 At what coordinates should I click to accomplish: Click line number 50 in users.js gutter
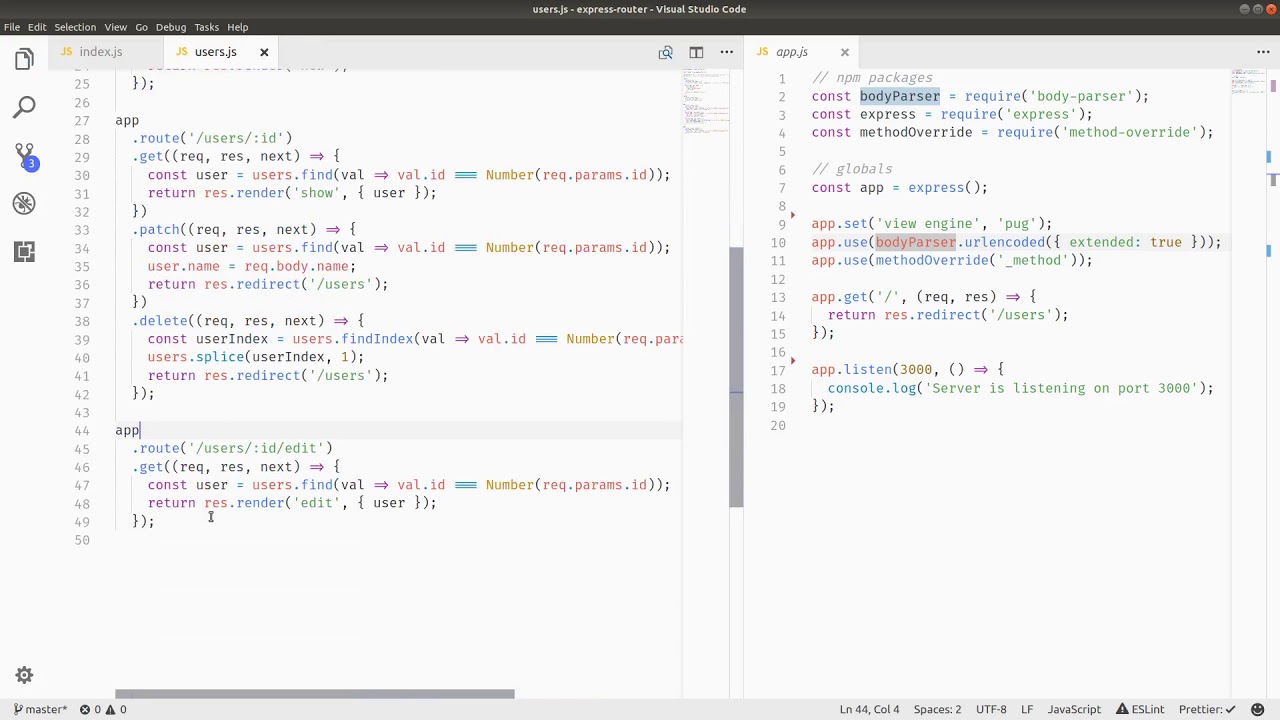coord(82,540)
